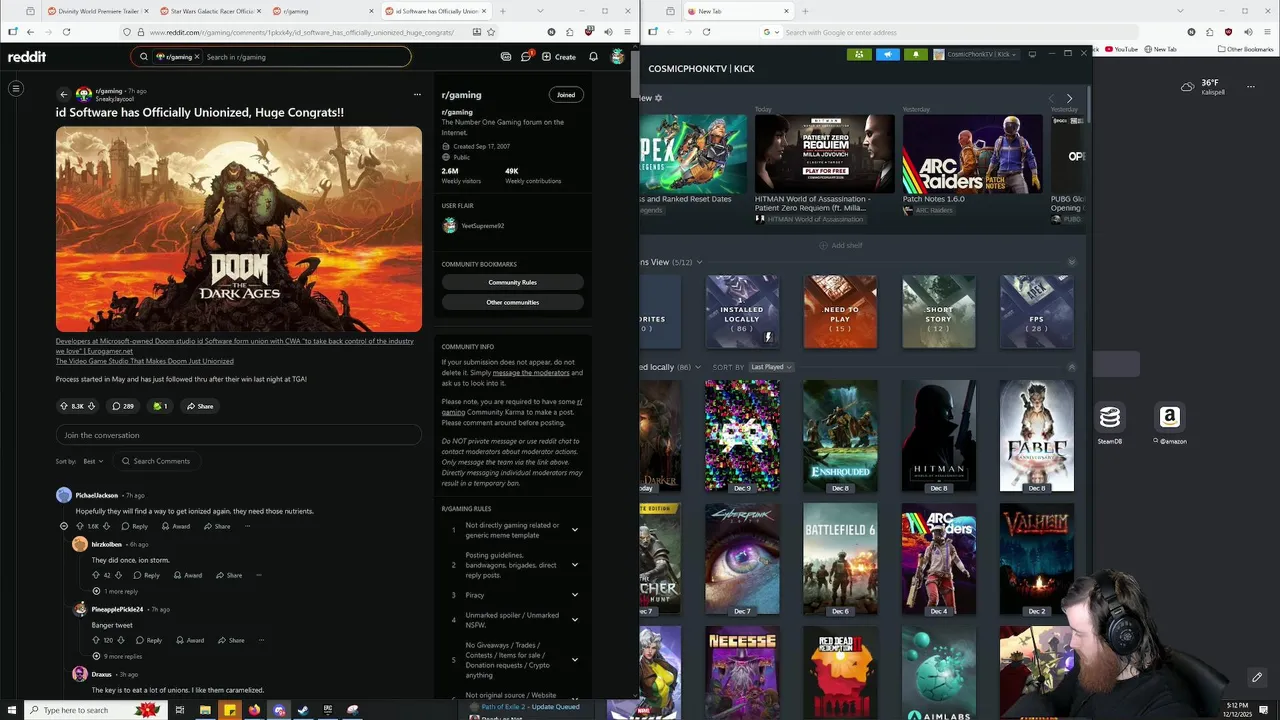Viewport: 1280px width, 720px height.
Task: Open the CosmicPhonkTV account dropdown in Steam
Action: [976, 54]
